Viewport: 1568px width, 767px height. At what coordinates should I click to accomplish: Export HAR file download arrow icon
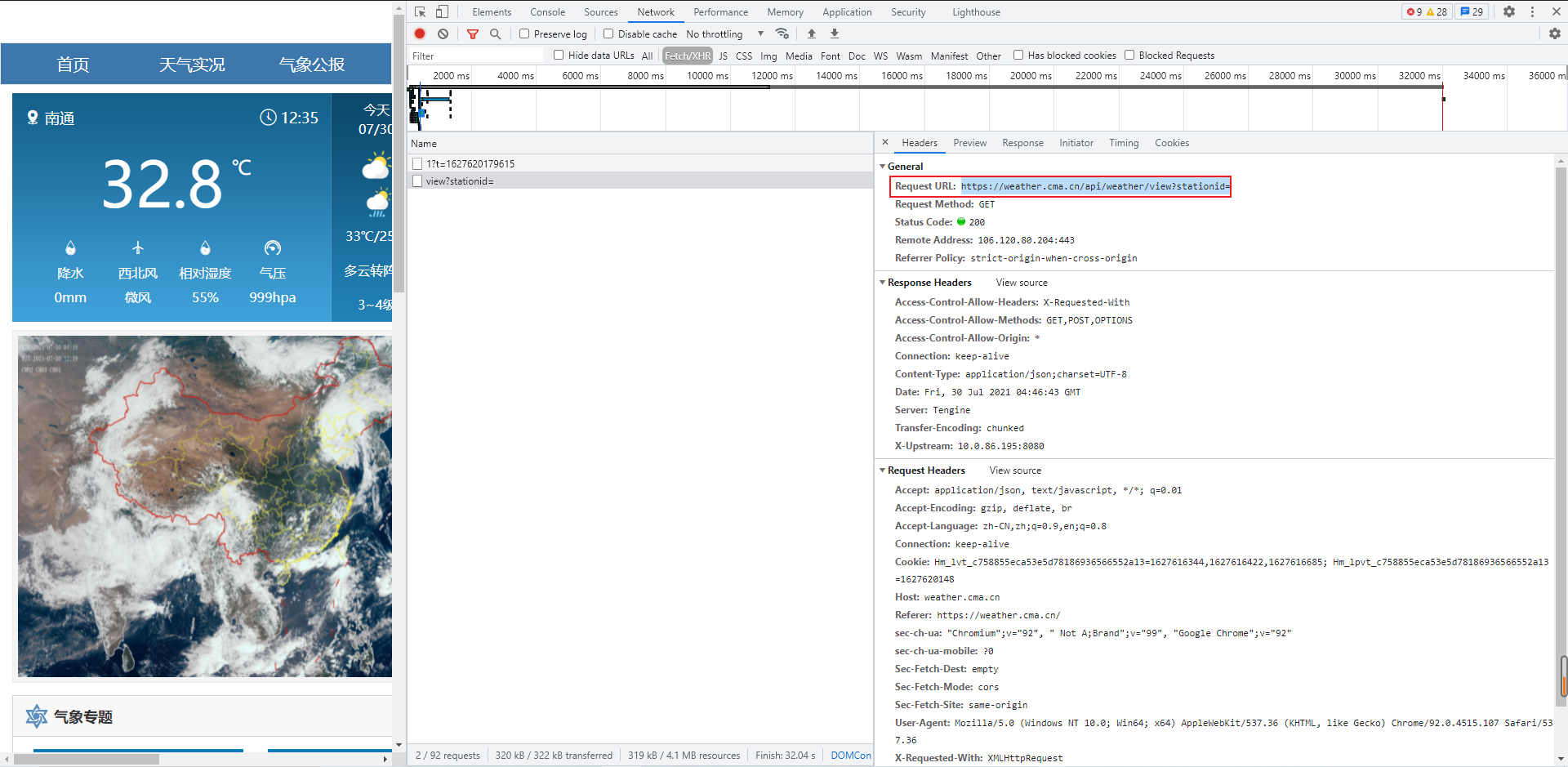(x=835, y=33)
